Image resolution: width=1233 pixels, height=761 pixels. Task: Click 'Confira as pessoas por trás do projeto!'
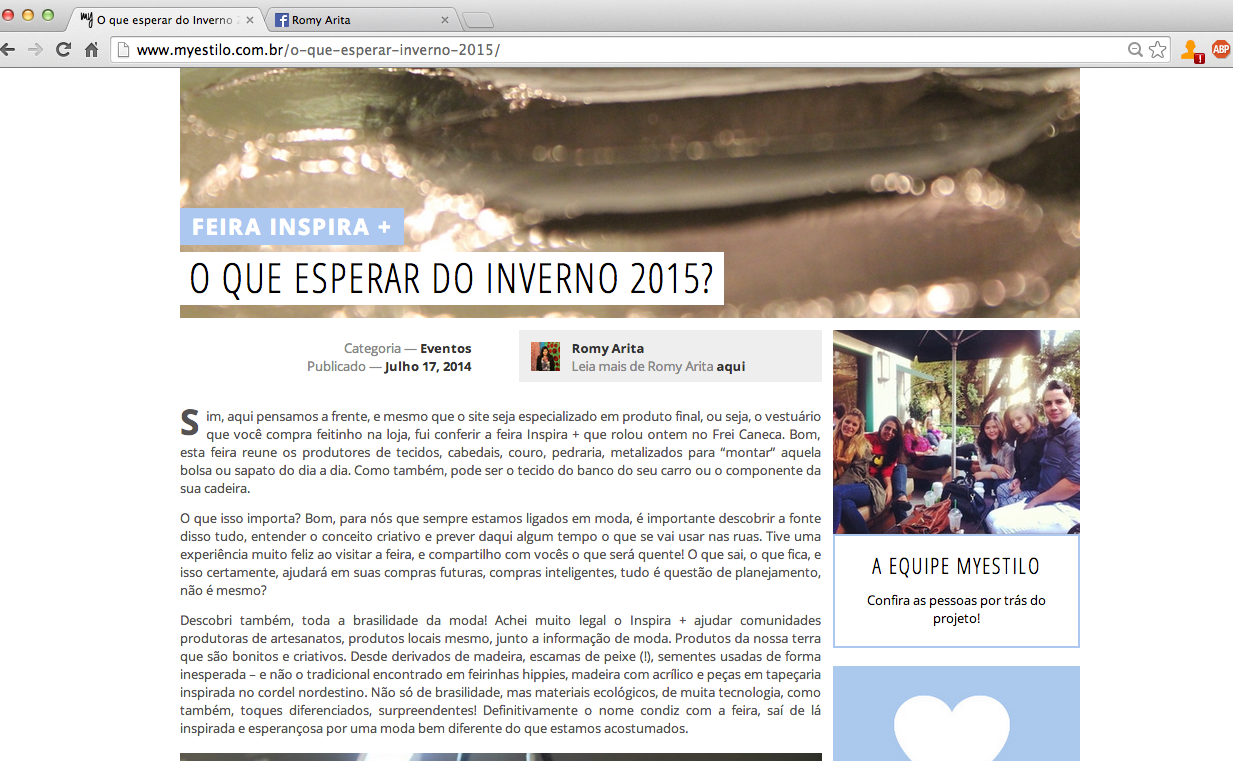(x=956, y=609)
